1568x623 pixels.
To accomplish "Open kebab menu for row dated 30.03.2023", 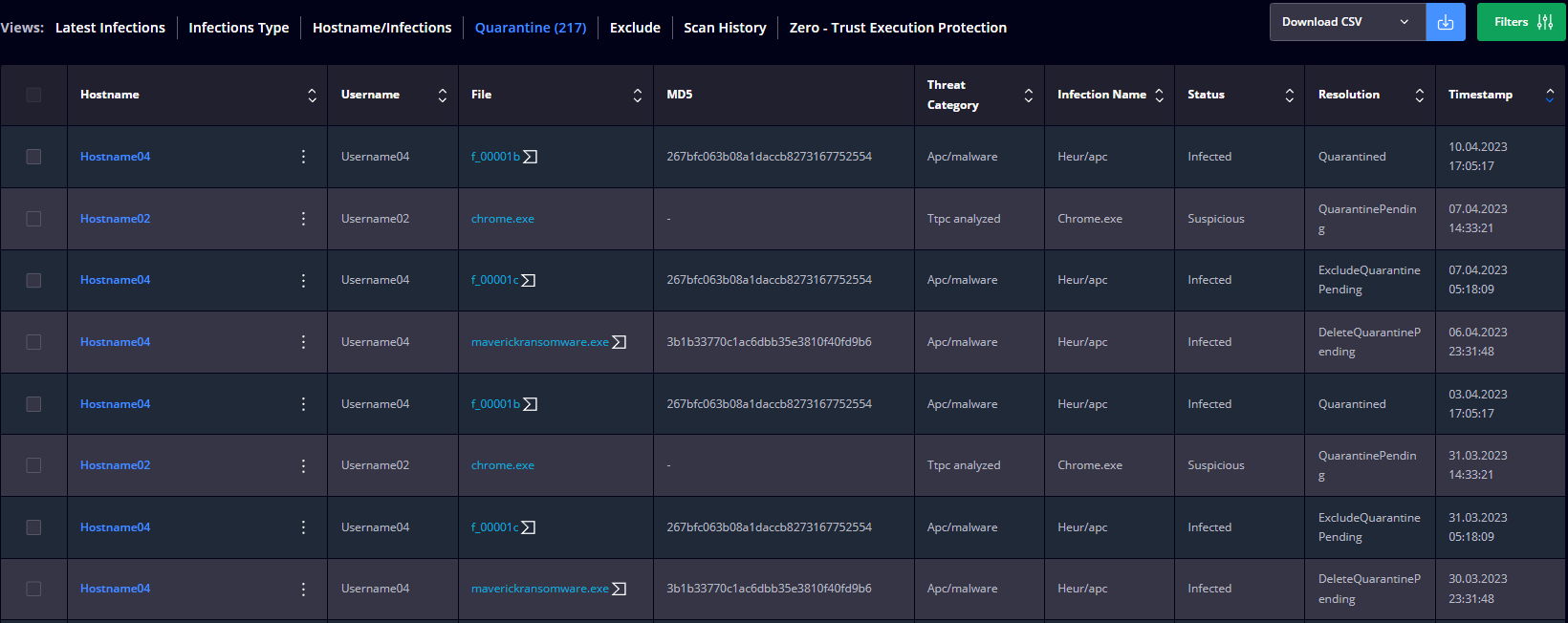I will [304, 589].
